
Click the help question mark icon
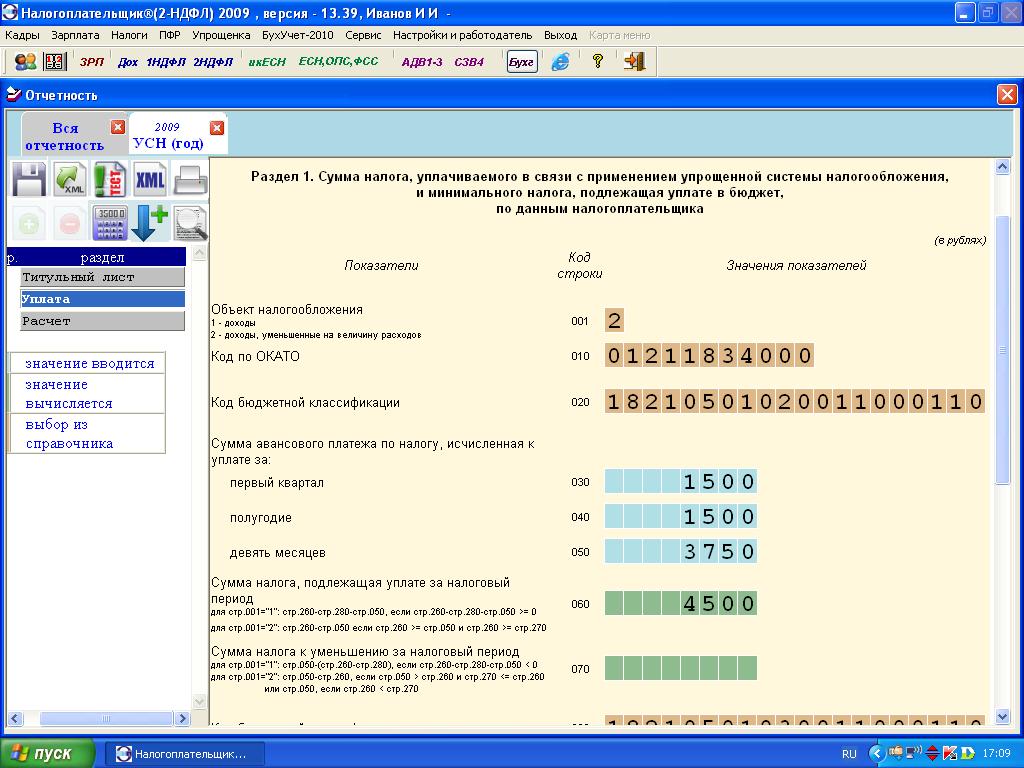tap(598, 61)
